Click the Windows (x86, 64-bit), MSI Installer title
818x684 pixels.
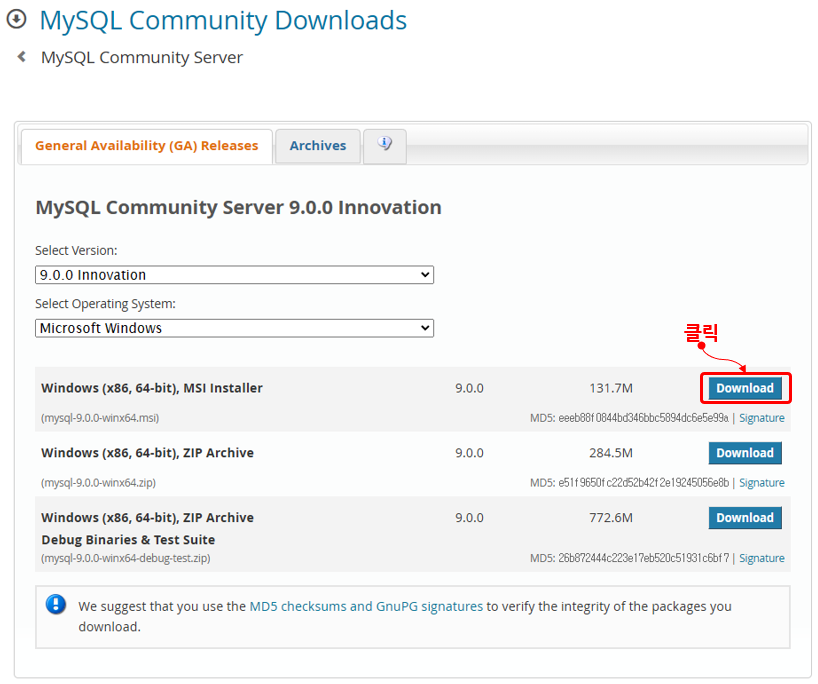tap(152, 388)
